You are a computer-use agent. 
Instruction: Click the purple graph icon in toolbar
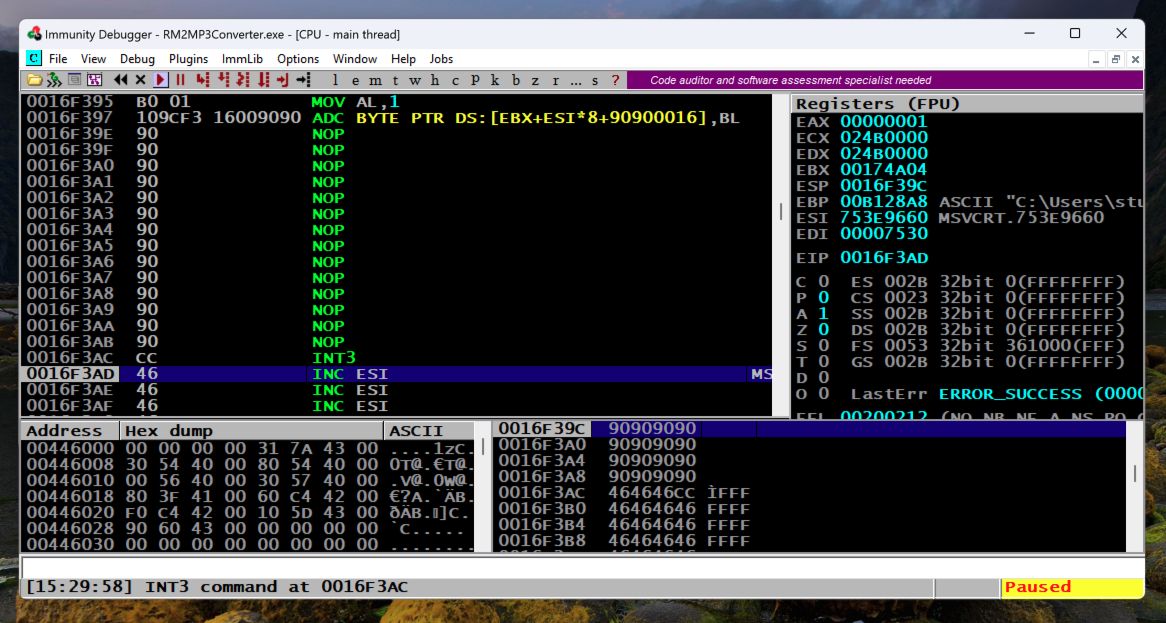click(x=94, y=80)
